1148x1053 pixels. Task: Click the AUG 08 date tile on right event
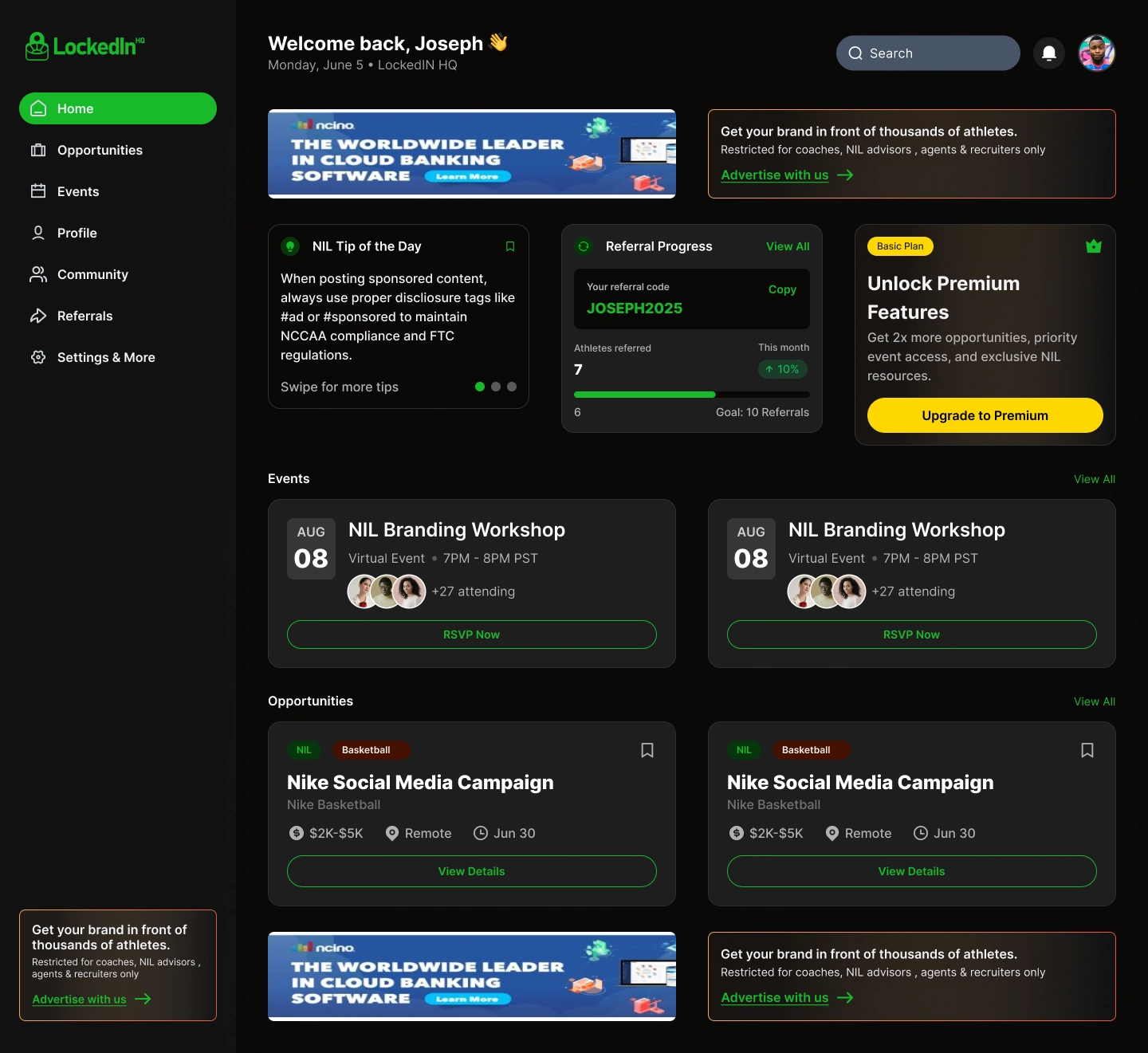pyautogui.click(x=751, y=548)
